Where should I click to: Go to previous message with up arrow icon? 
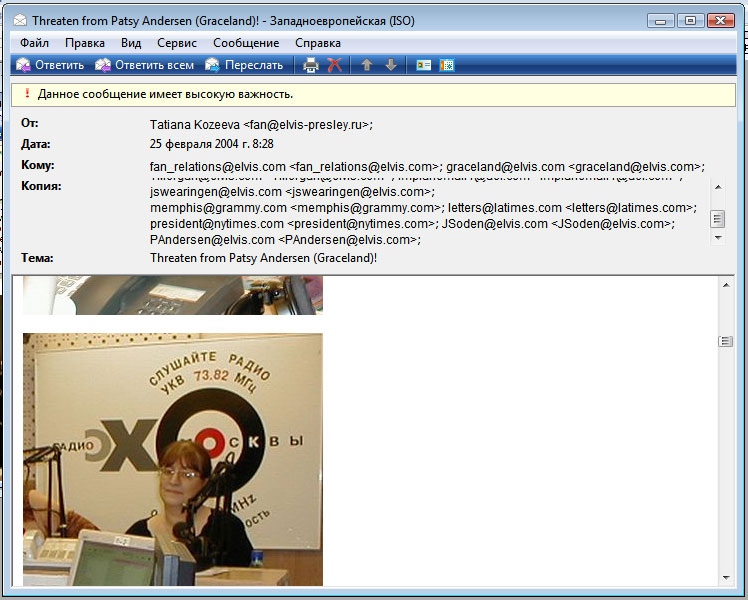pos(366,65)
